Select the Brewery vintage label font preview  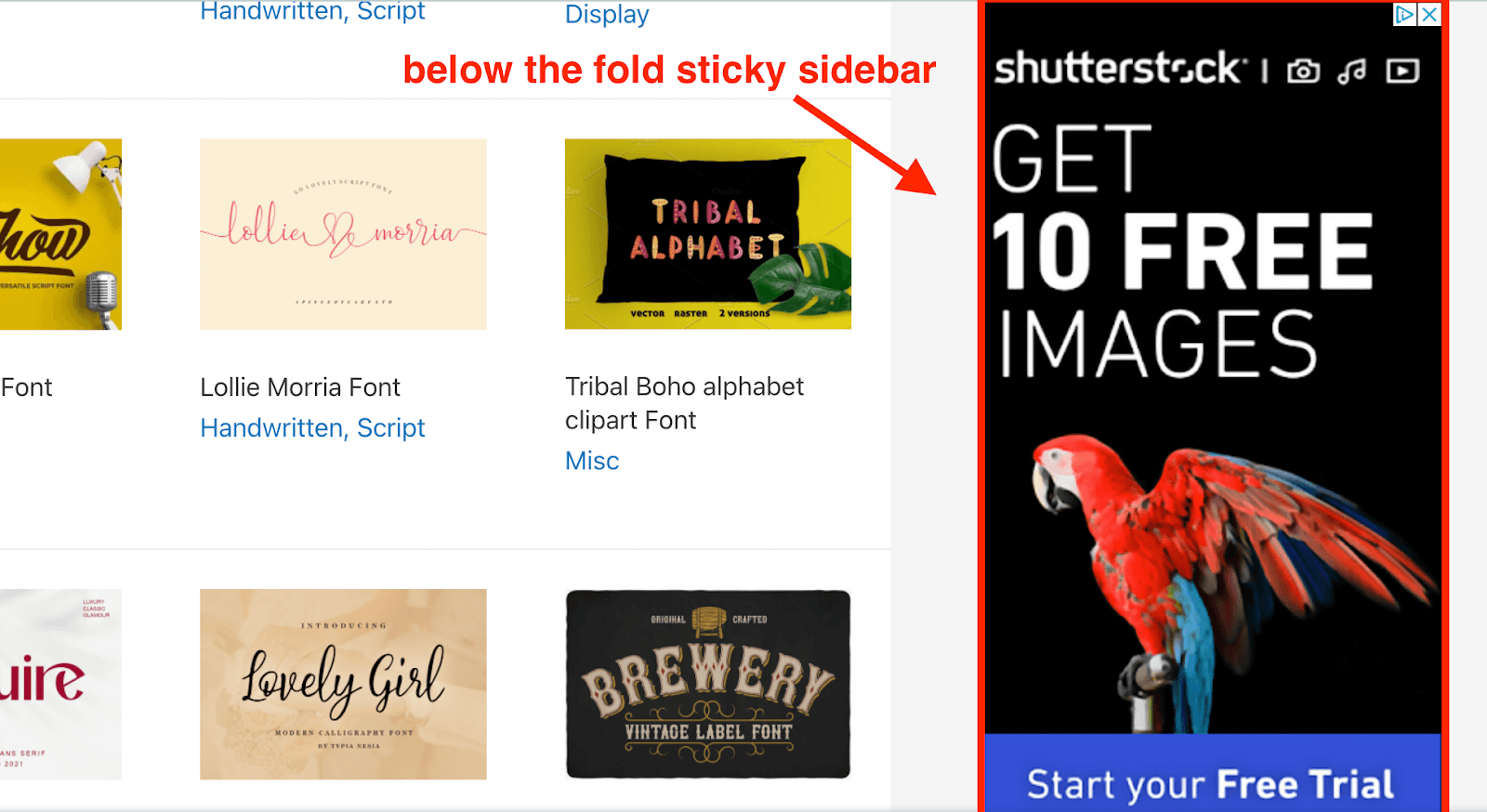click(x=707, y=683)
